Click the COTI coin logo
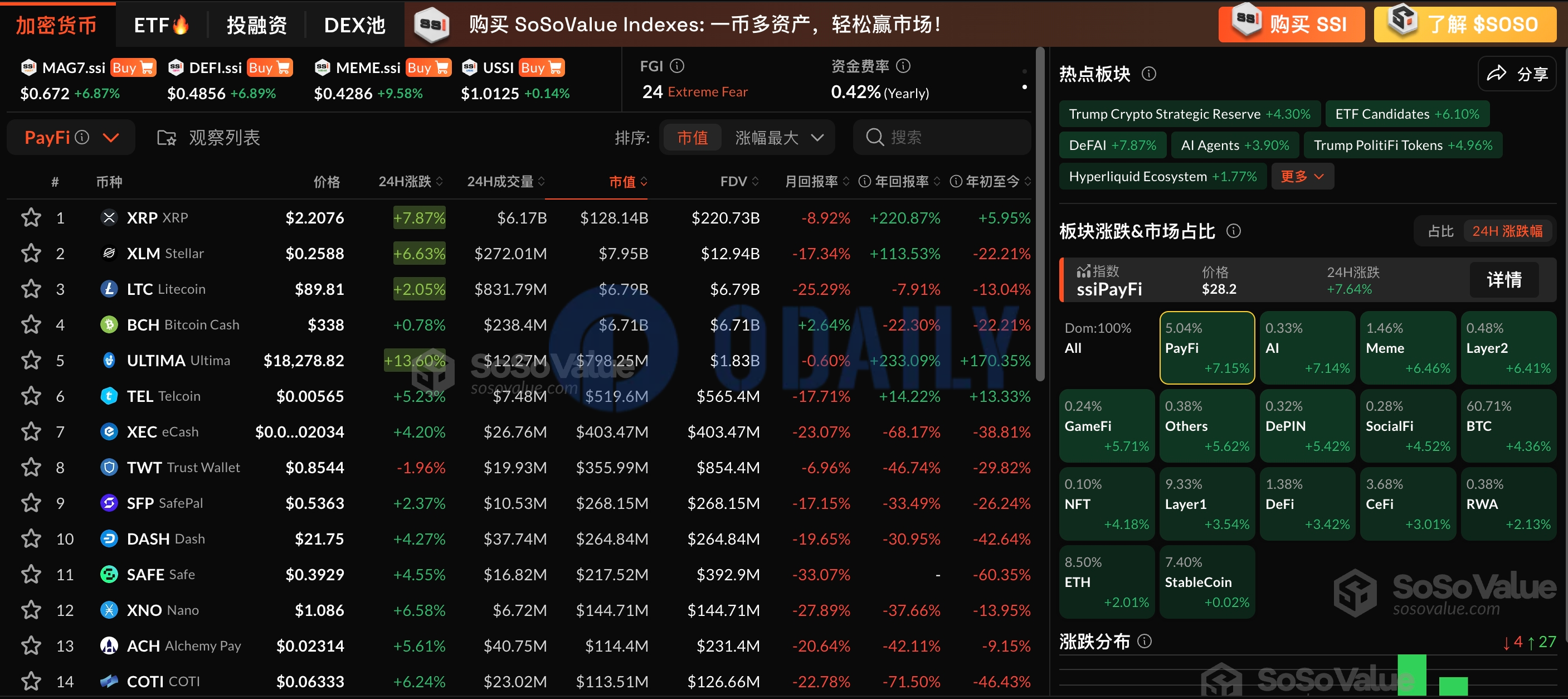The image size is (1568, 699). click(109, 681)
